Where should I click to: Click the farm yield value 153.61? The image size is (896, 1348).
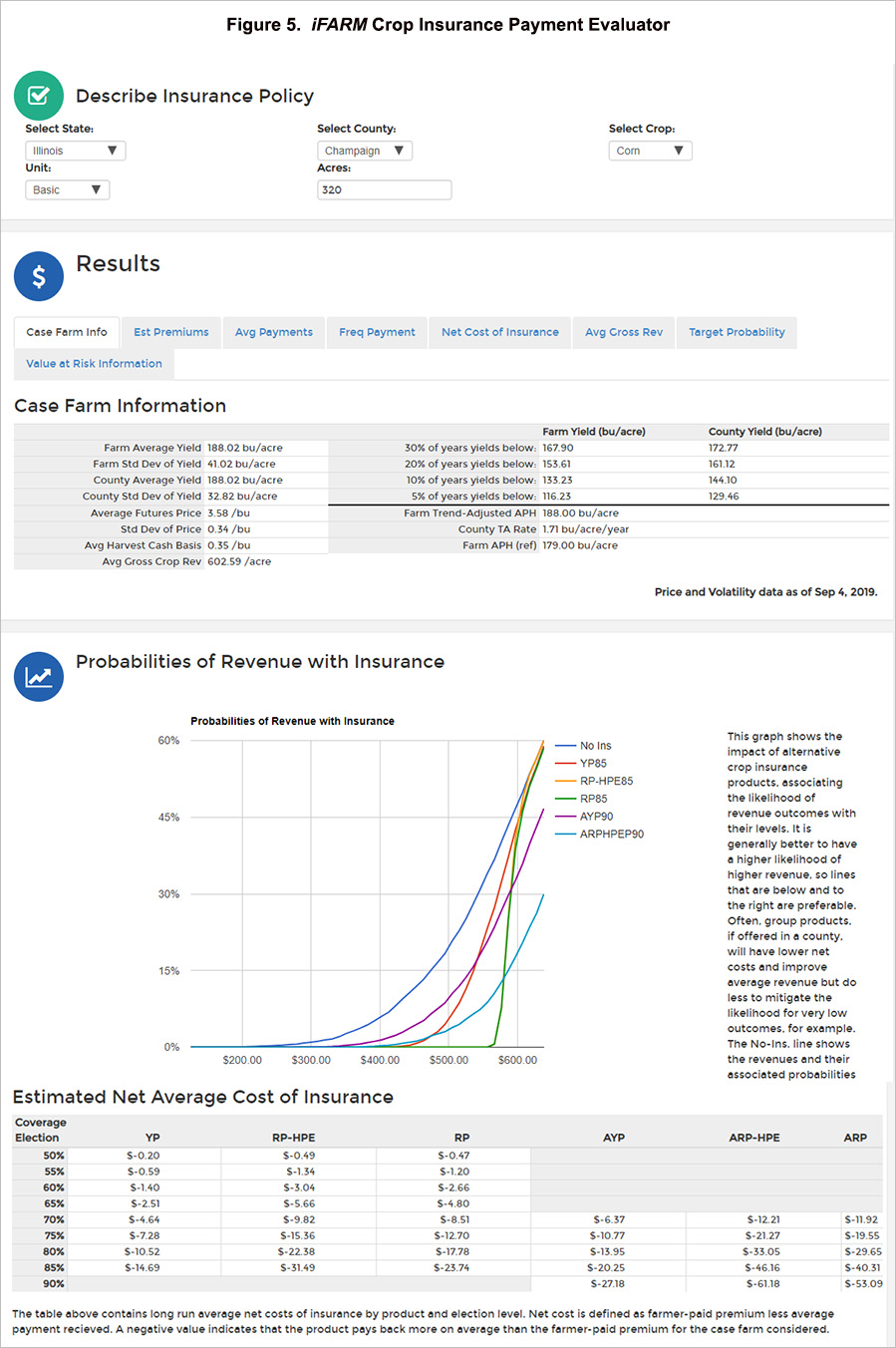click(557, 464)
